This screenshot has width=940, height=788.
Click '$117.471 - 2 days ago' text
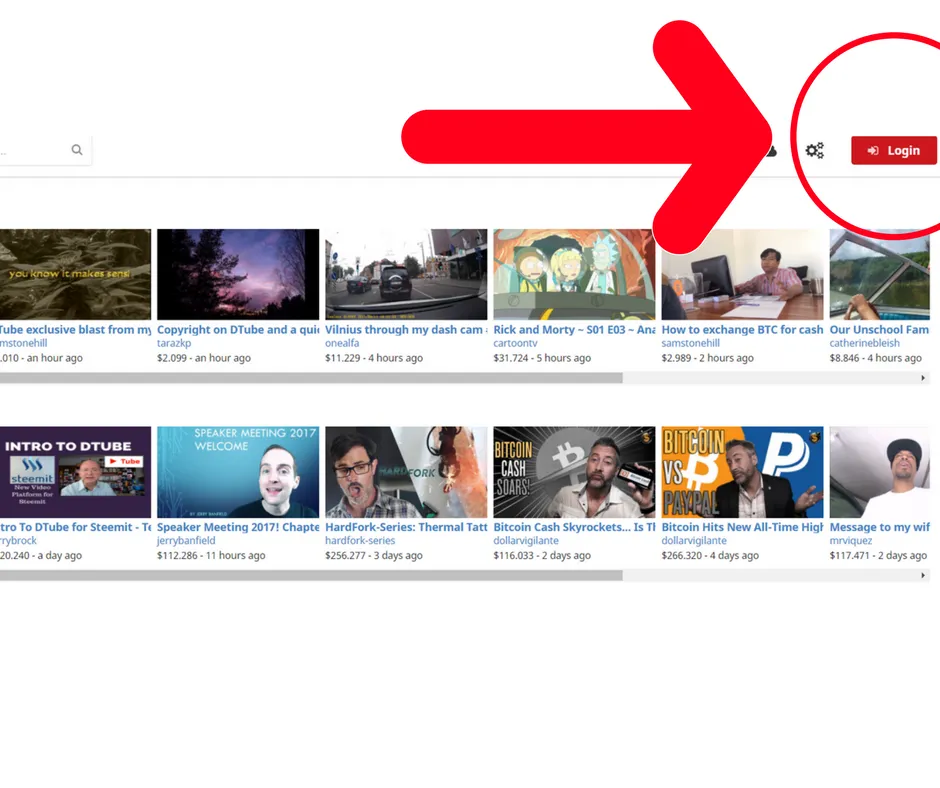coord(878,555)
